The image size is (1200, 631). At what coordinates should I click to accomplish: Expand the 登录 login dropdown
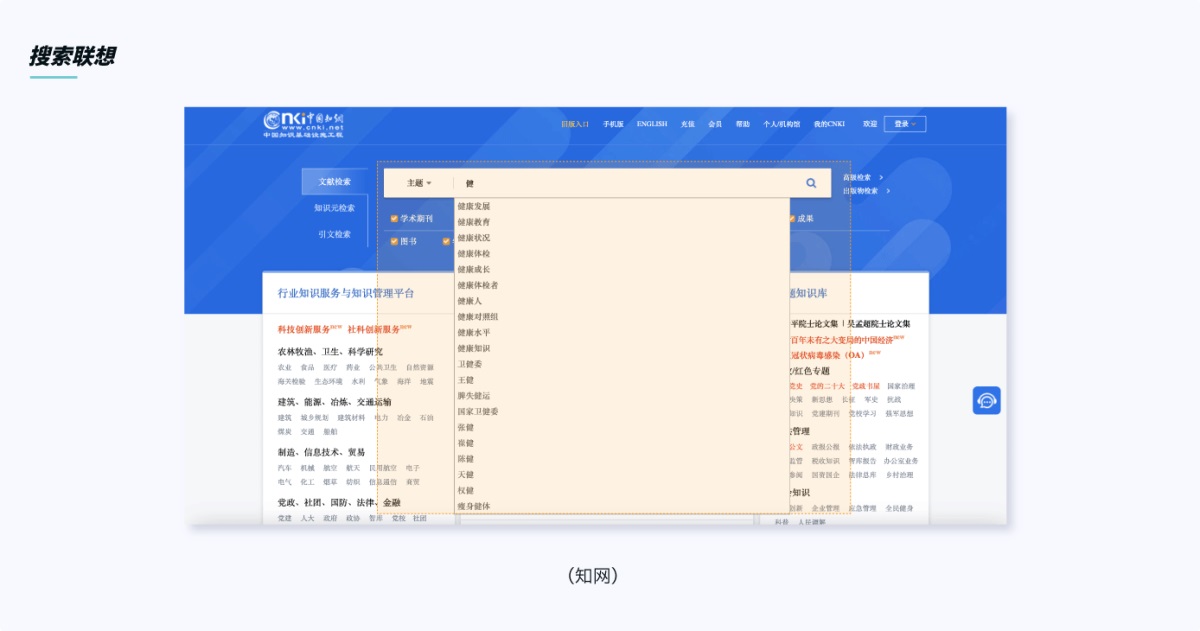pos(905,124)
